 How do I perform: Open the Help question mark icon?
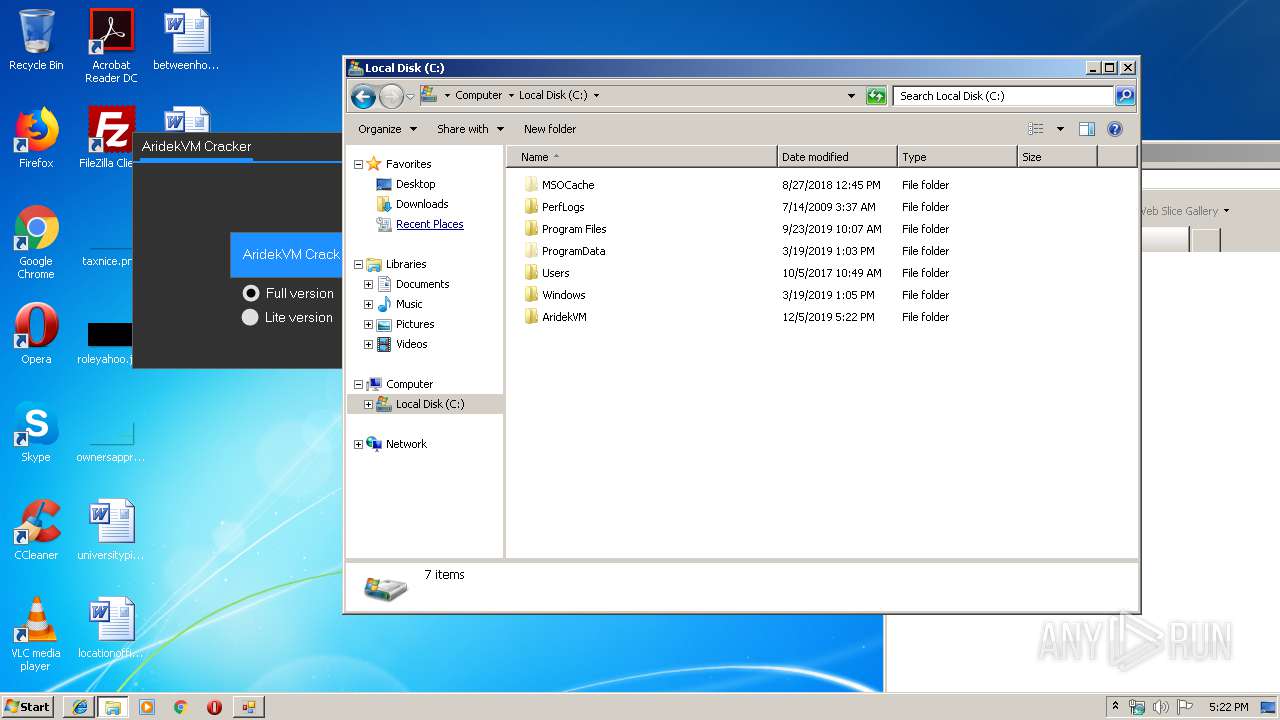(x=1115, y=129)
